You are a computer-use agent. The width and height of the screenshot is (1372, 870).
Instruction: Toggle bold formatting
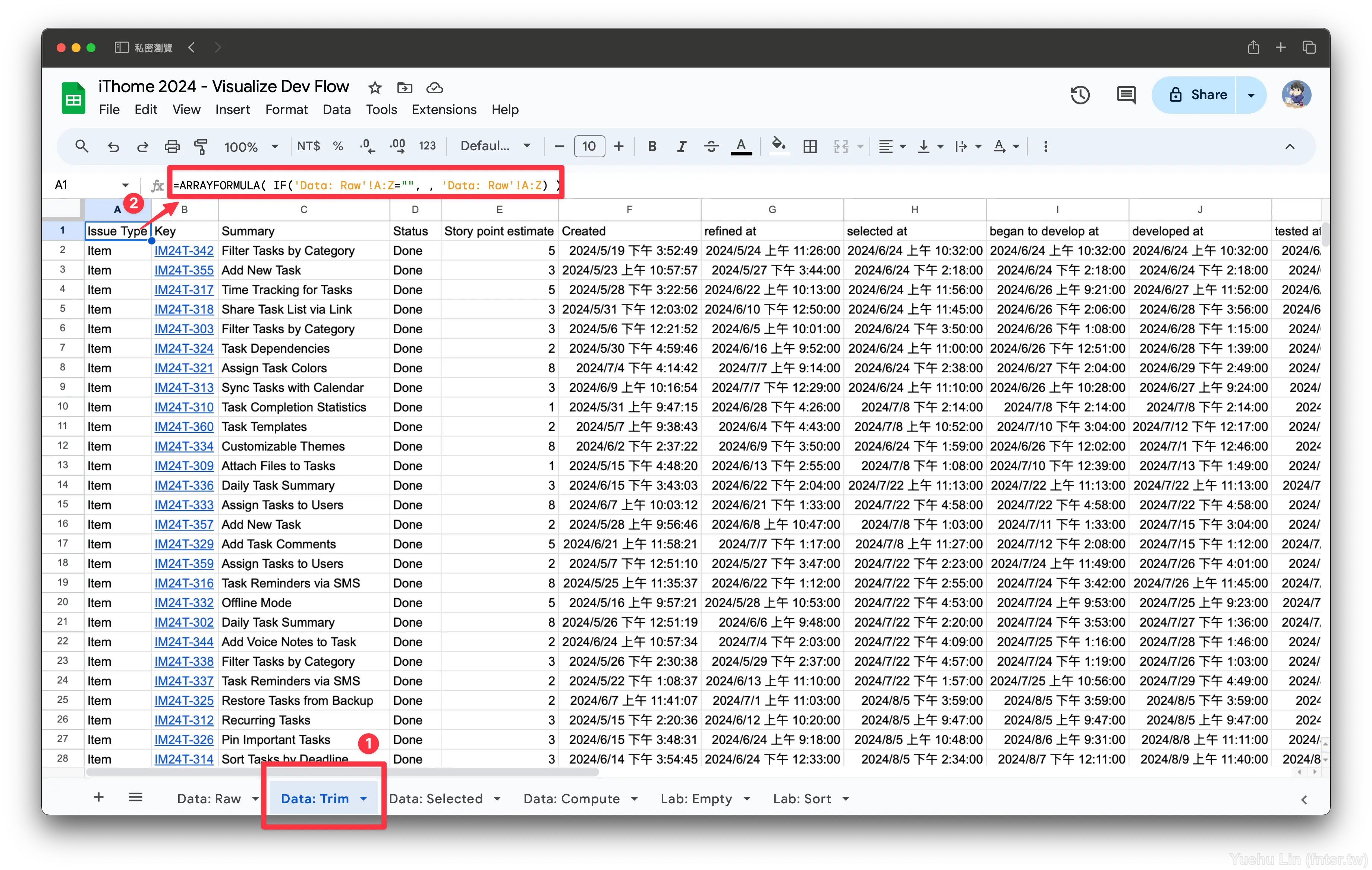pos(652,146)
